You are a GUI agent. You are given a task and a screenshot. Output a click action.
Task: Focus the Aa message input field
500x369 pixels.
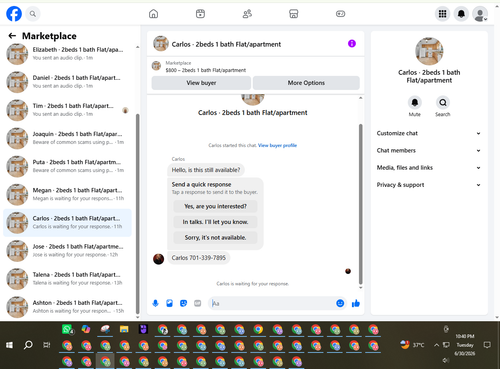tap(273, 303)
